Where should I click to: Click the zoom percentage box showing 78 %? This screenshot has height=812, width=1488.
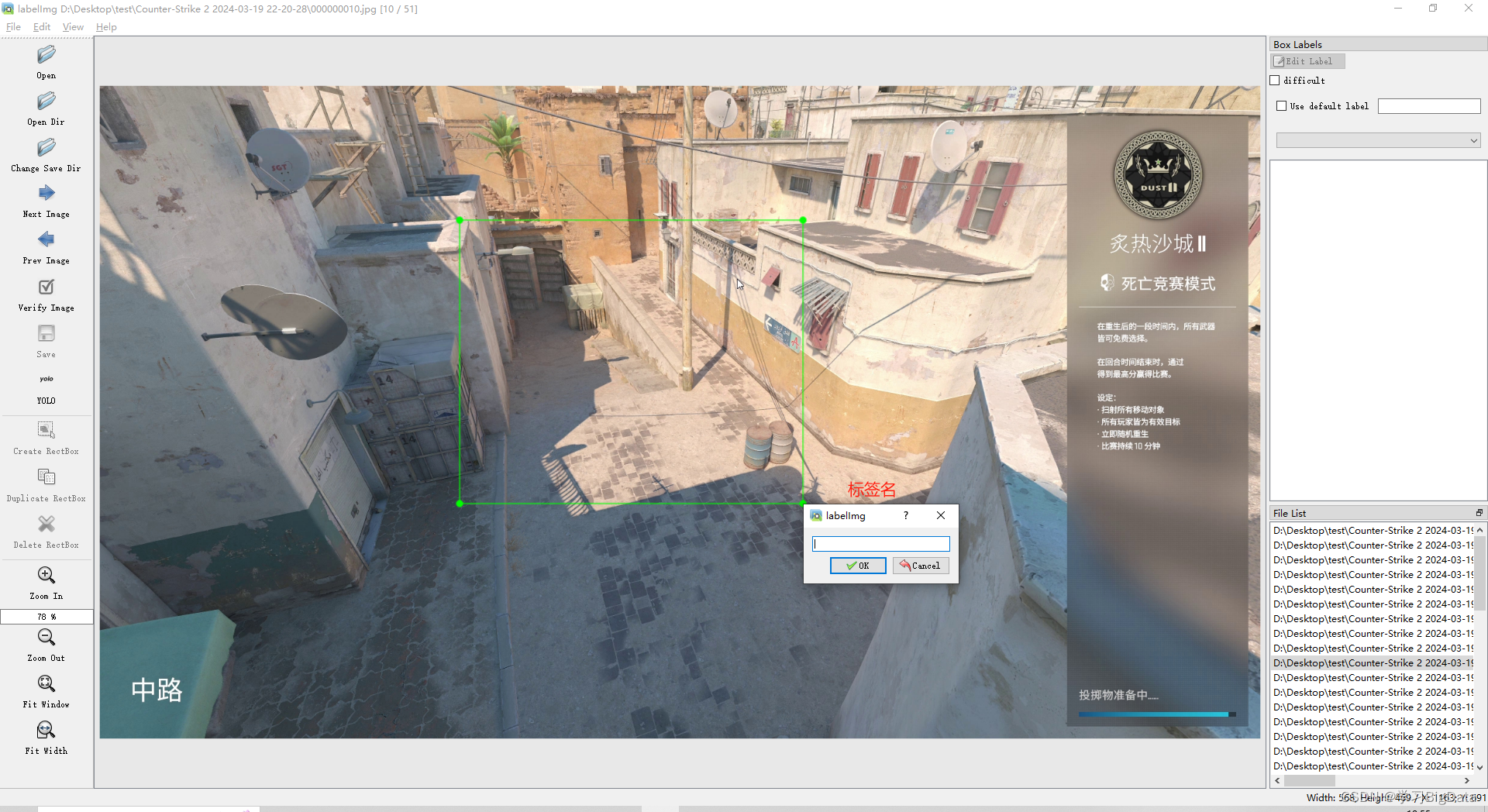click(x=46, y=617)
